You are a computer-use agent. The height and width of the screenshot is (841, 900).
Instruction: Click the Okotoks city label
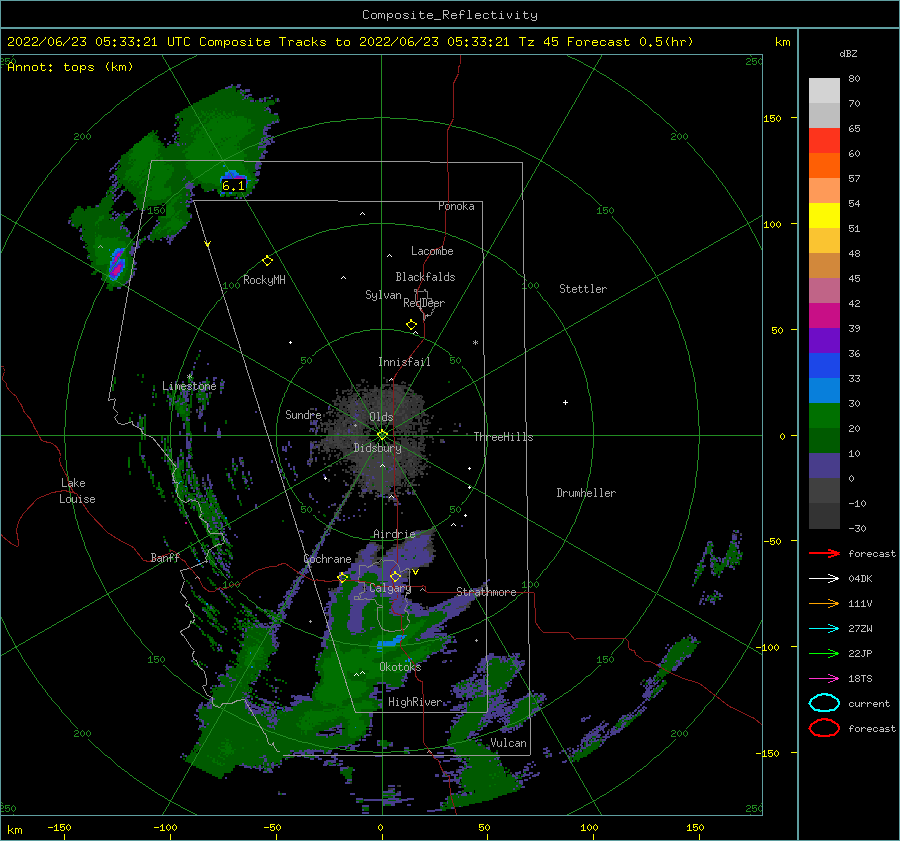[x=400, y=667]
